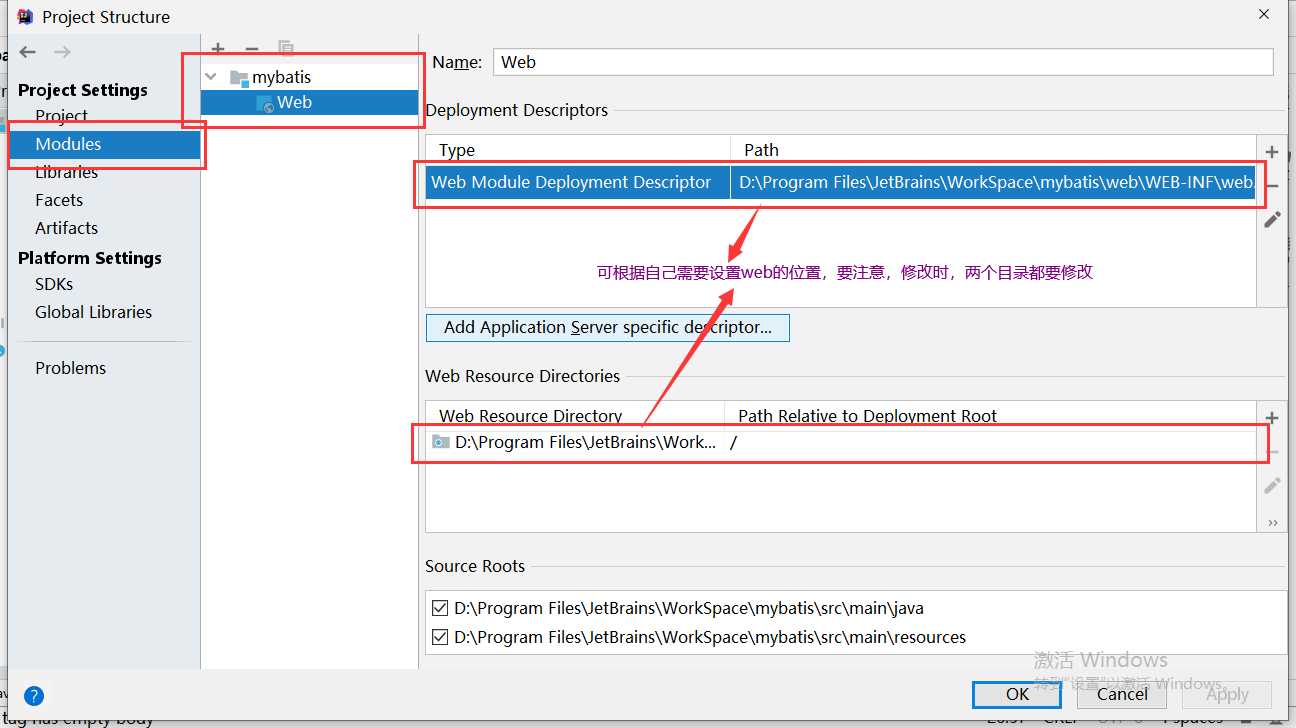The image size is (1296, 728).
Task: Collapse the mybatis tree node
Action: click(x=210, y=77)
